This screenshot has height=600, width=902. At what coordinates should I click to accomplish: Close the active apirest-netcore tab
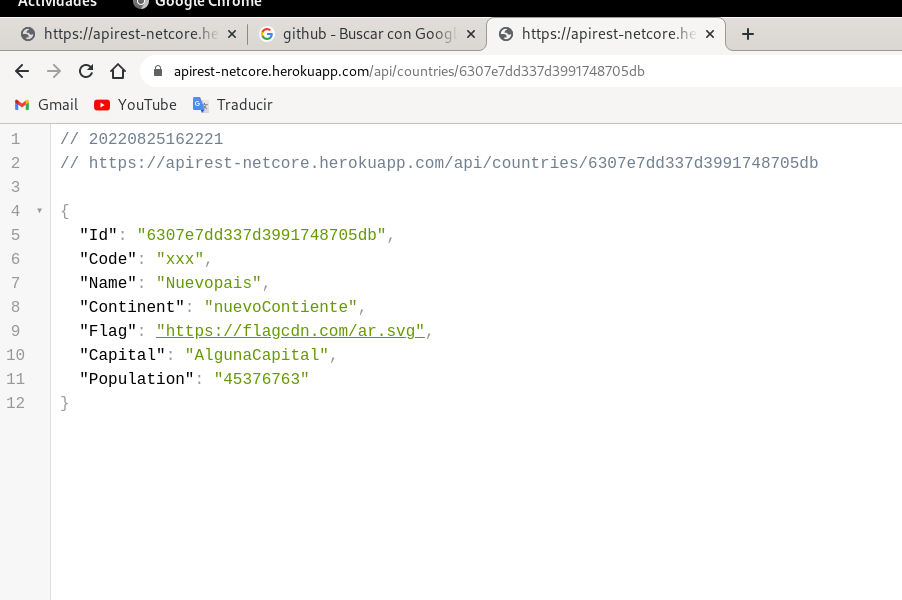click(710, 33)
